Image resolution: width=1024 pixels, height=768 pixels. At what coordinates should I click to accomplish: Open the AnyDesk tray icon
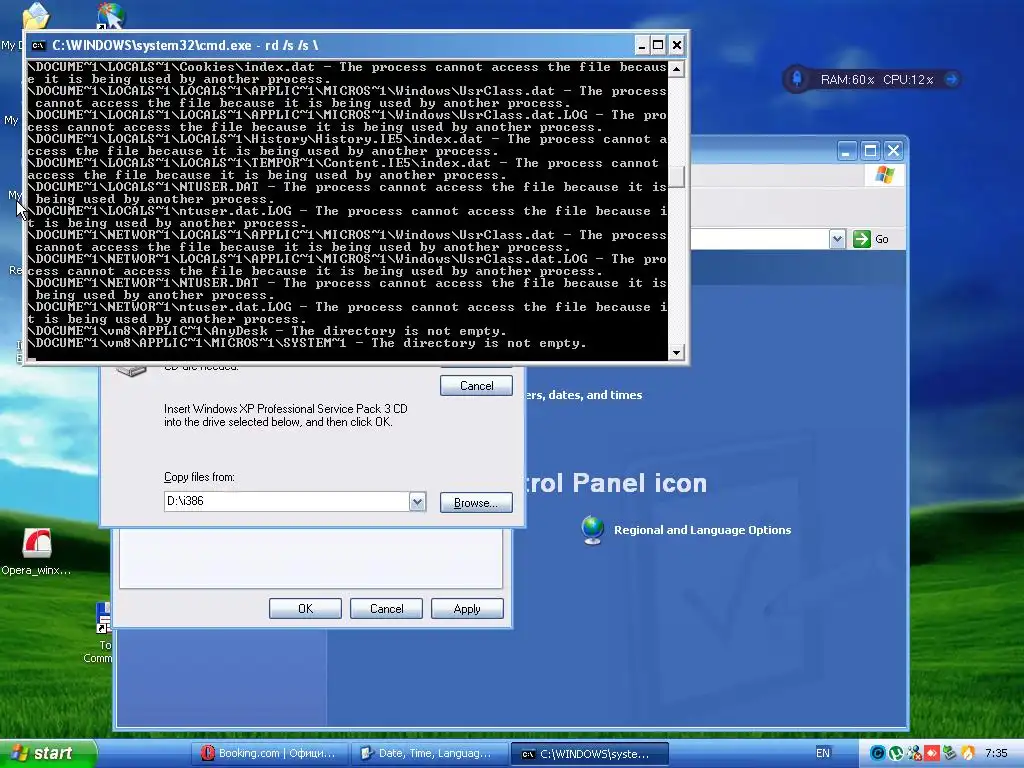[932, 753]
